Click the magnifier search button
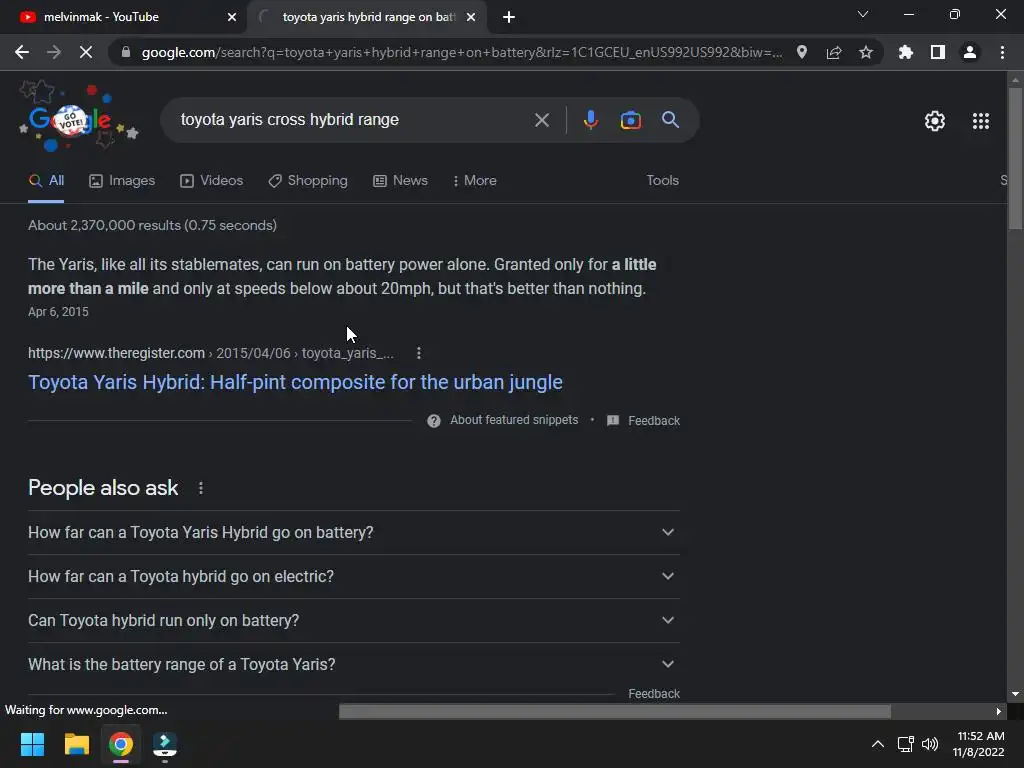1024x768 pixels. (x=671, y=120)
